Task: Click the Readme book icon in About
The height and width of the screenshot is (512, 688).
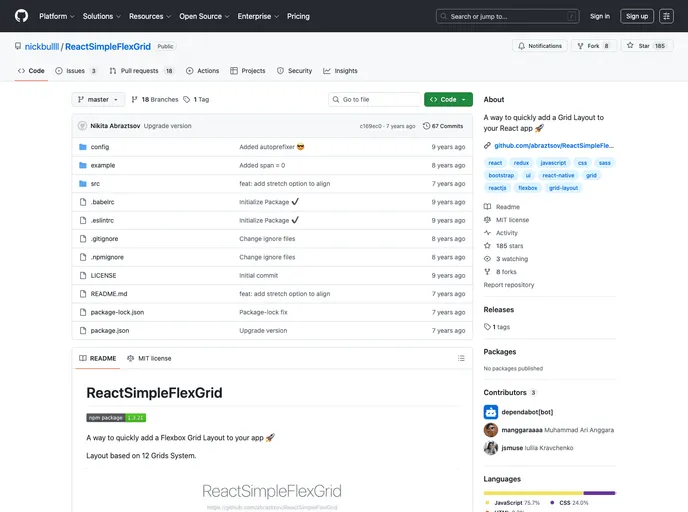Action: coord(487,207)
